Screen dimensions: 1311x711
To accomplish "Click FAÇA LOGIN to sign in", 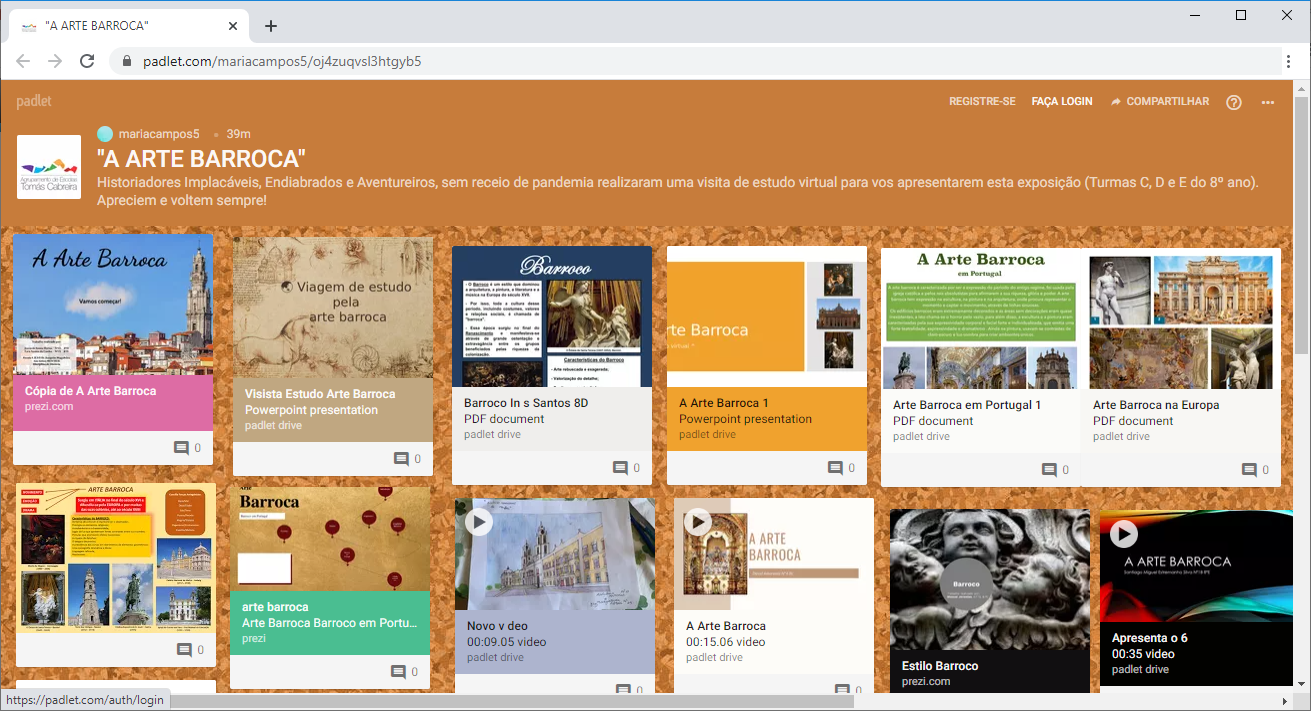I will tap(1062, 102).
